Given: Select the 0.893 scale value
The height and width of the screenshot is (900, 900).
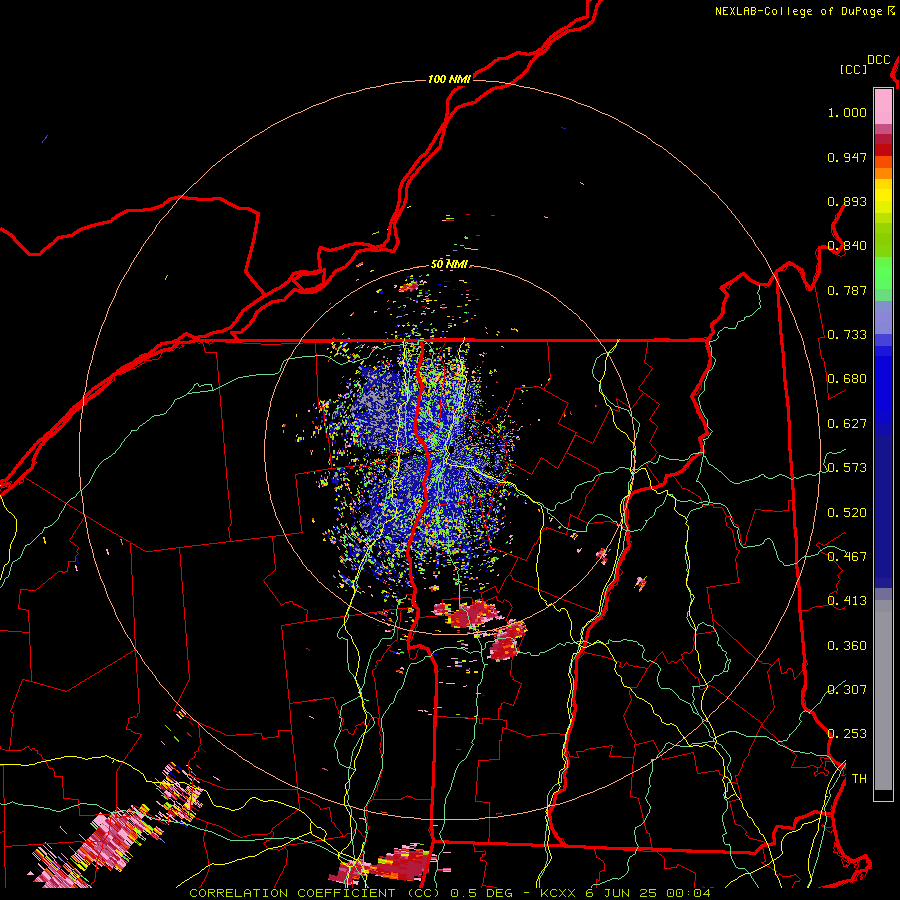Looking at the screenshot, I should 847,201.
